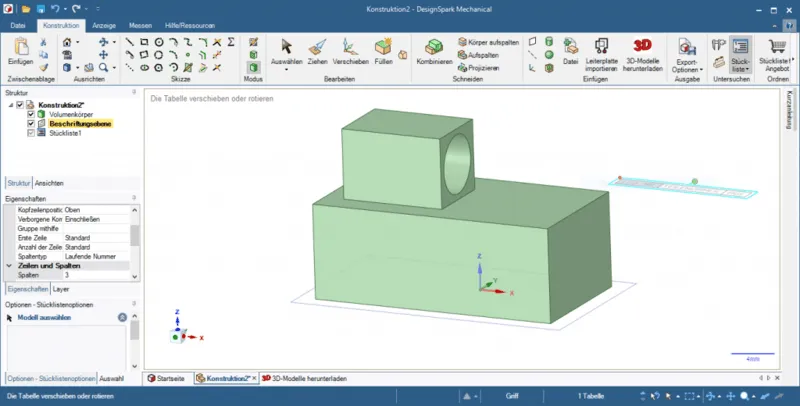
Task: Click the open folder icon in title bar
Action: (x=26, y=9)
